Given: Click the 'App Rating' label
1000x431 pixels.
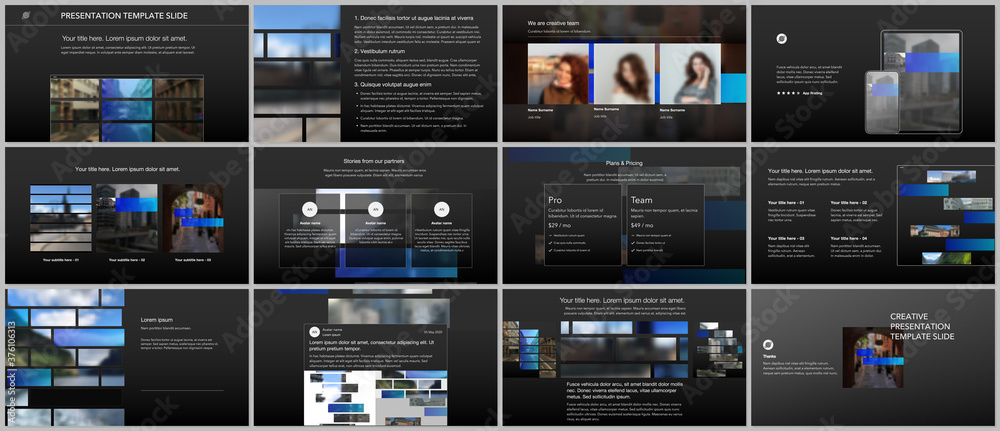Looking at the screenshot, I should [x=812, y=93].
